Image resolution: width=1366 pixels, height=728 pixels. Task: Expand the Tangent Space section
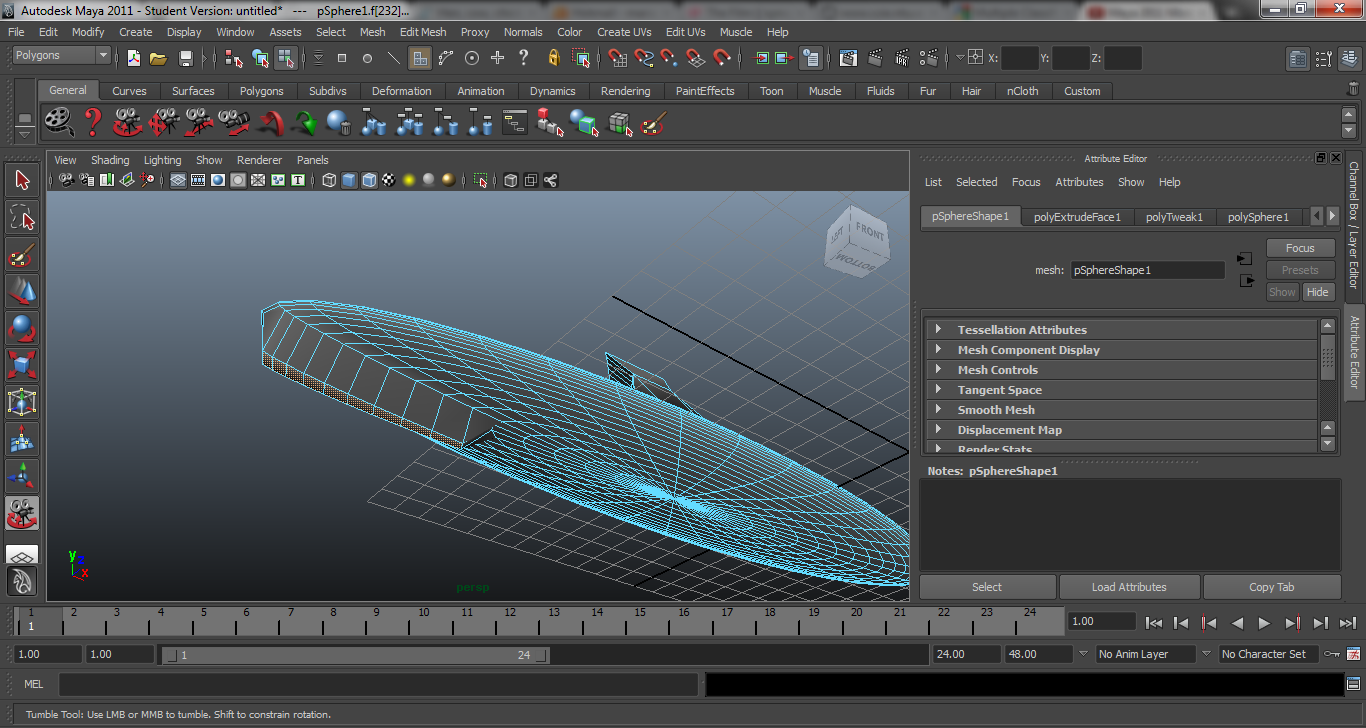[1120, 390]
